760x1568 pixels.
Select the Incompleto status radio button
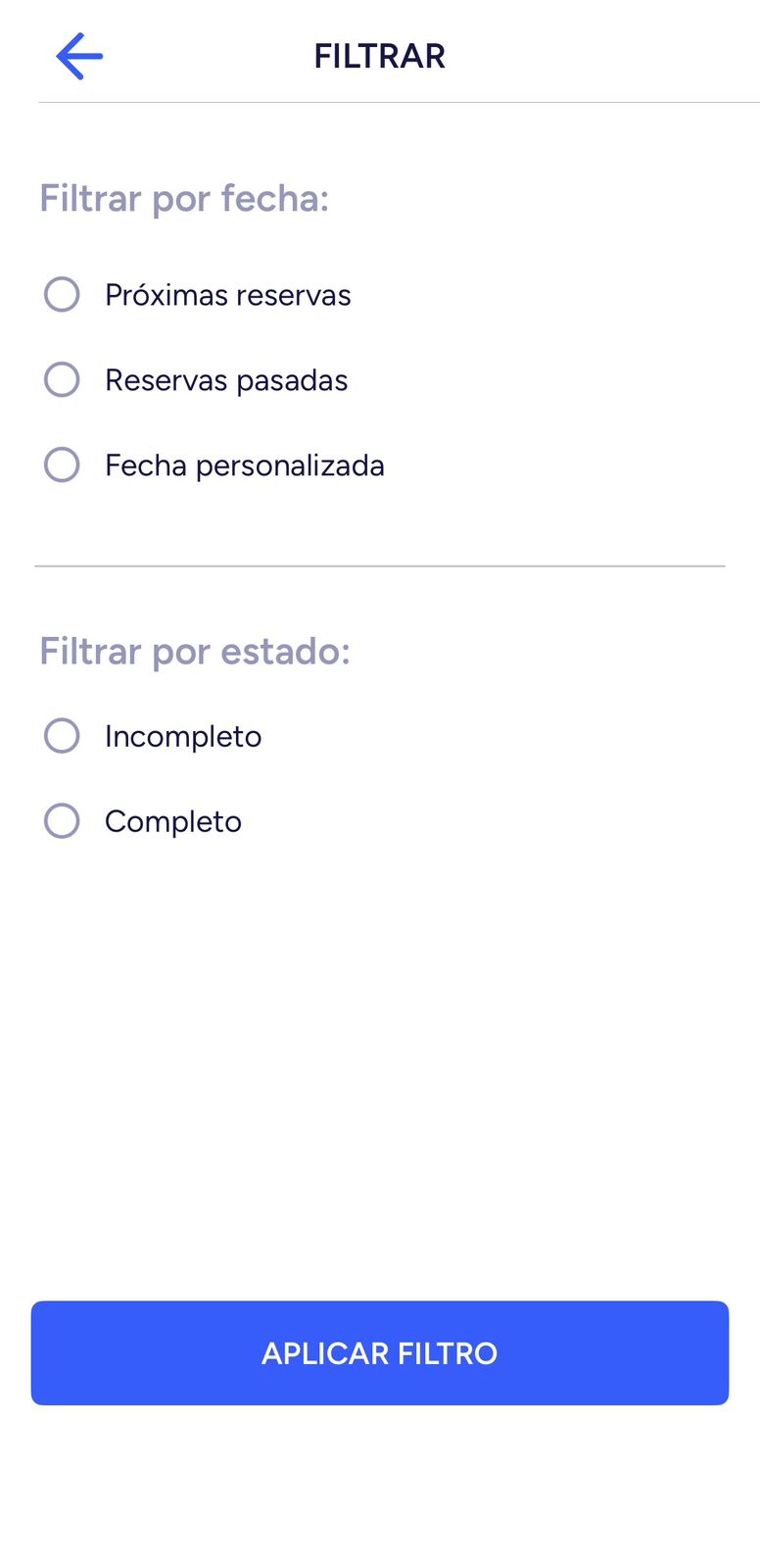[62, 736]
